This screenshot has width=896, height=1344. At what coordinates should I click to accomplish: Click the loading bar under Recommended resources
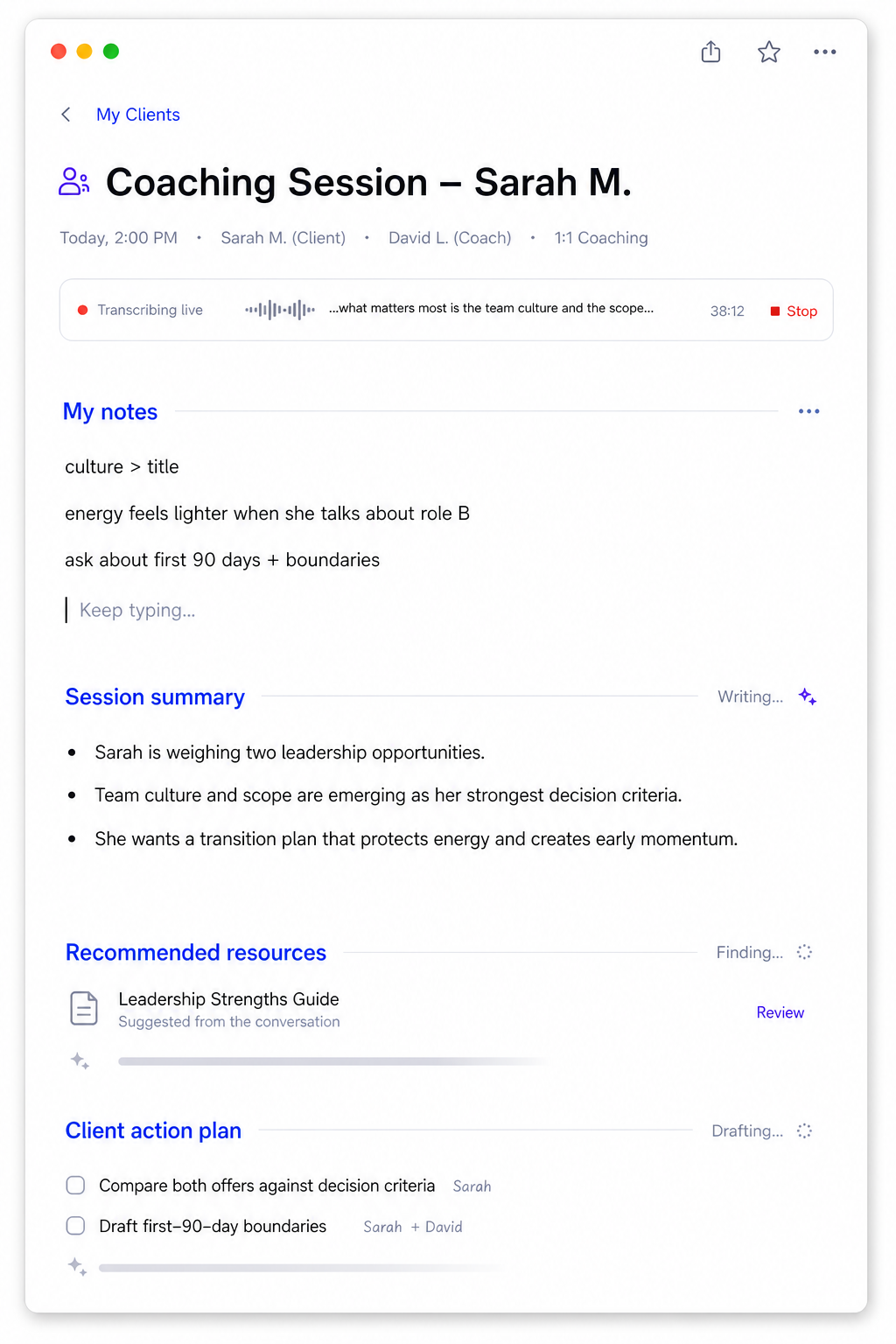point(332,1061)
